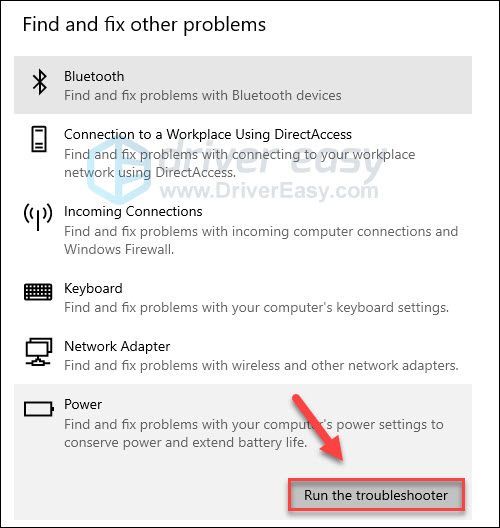Click the Windows Firewall description text
Screen dimensions: 500x528
coord(261,240)
